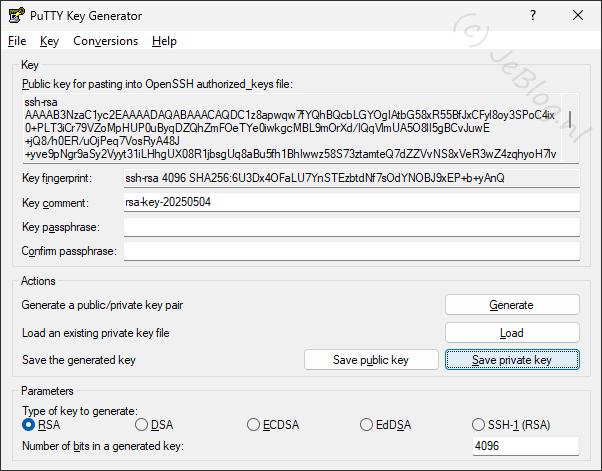
Task: Click the Confirm passphrase field
Action: (350, 251)
